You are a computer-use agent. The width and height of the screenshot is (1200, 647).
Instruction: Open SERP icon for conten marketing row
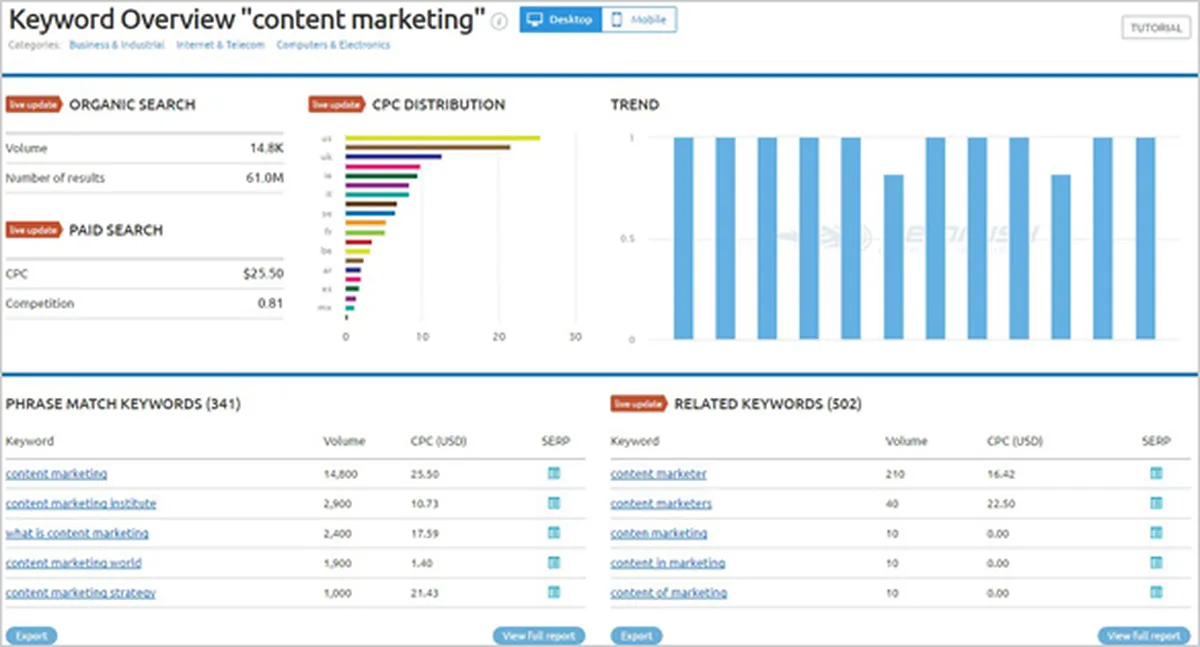click(x=1156, y=533)
